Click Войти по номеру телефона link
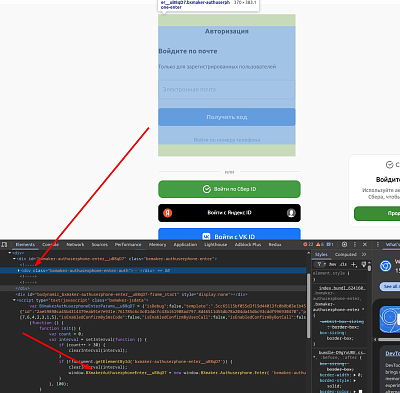Image resolution: width=400 pixels, height=393 pixels. point(227,140)
